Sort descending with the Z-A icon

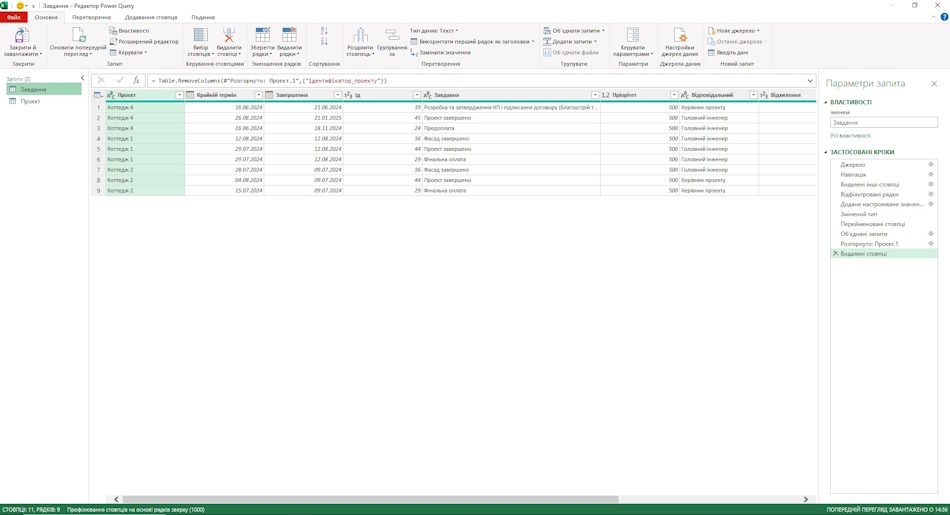[x=324, y=41]
